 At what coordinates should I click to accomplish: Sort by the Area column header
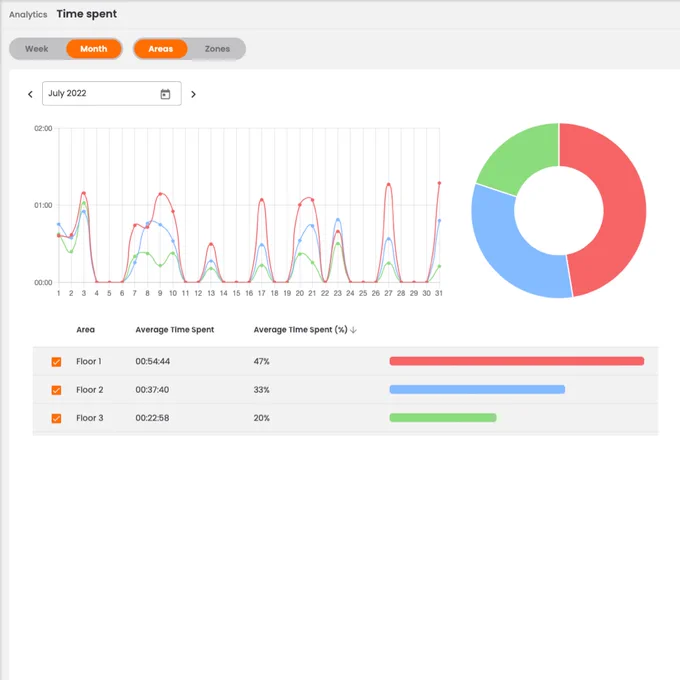[85, 330]
